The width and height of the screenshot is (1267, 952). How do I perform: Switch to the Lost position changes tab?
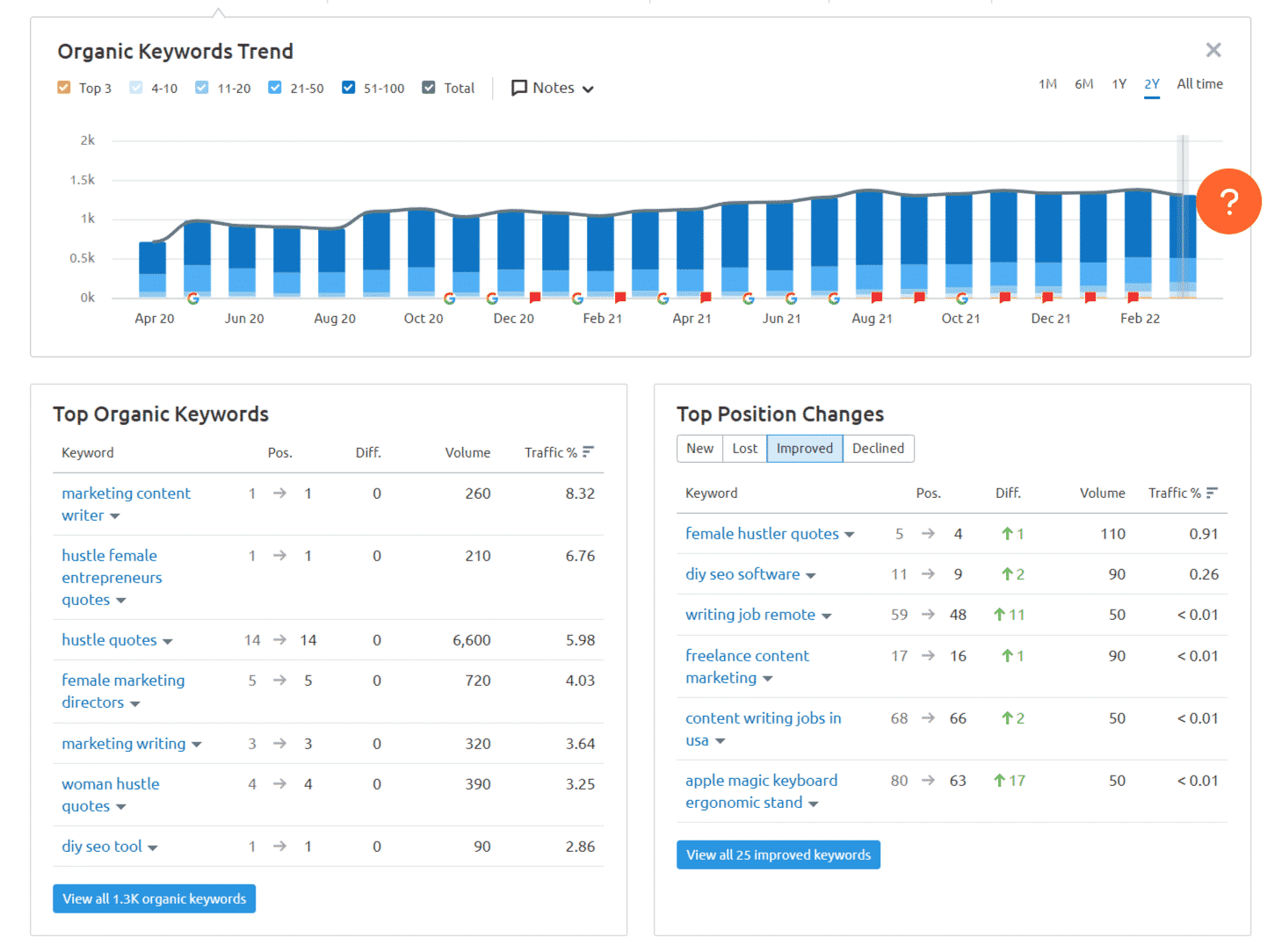click(744, 449)
